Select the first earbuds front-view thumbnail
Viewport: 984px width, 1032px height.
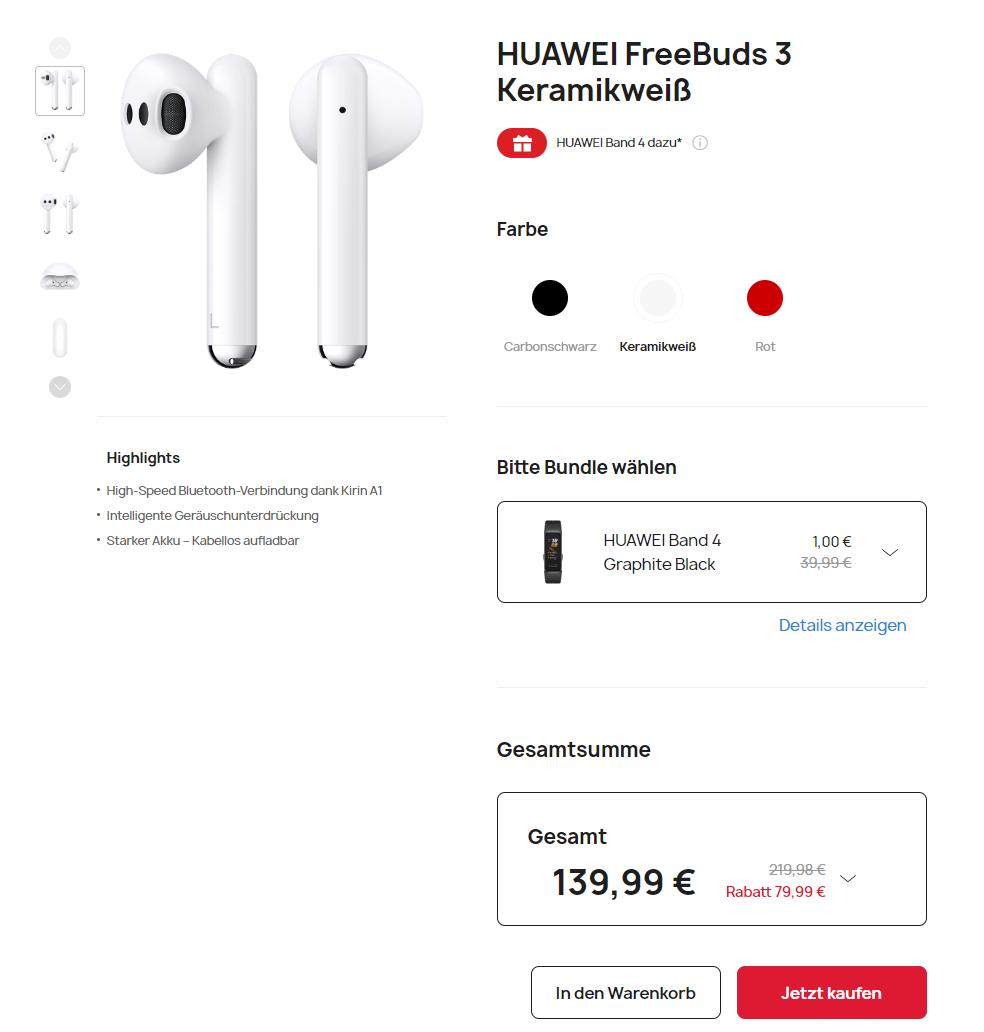click(60, 91)
